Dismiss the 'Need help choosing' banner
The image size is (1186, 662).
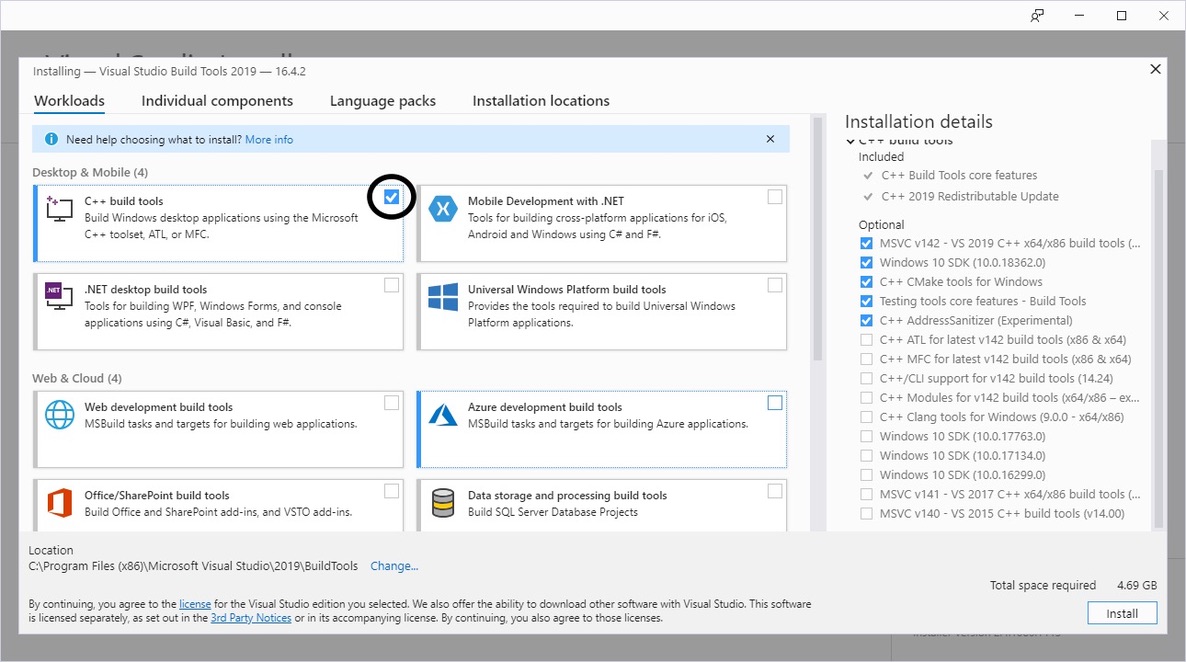tap(770, 139)
